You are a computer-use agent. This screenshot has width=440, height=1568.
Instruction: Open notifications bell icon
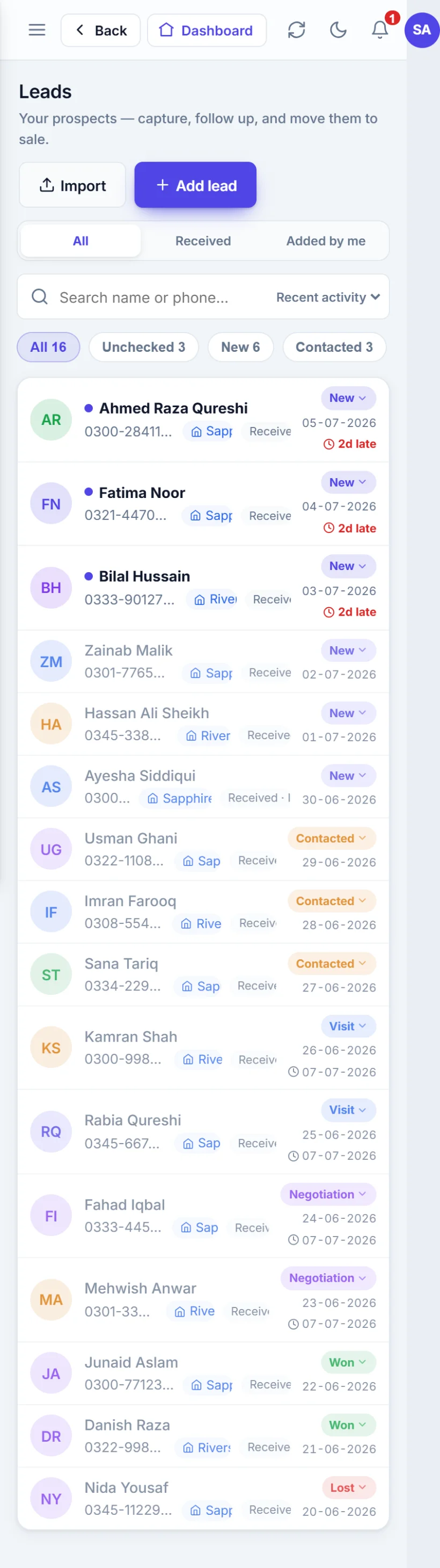pyautogui.click(x=380, y=30)
